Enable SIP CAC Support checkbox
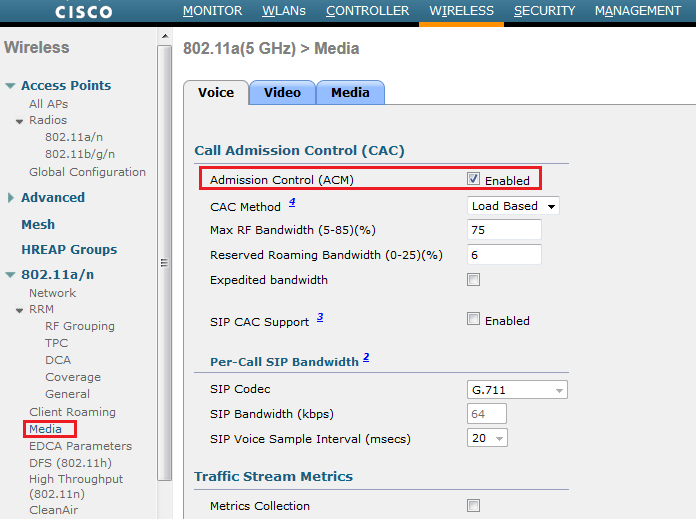This screenshot has width=696, height=519. click(473, 320)
